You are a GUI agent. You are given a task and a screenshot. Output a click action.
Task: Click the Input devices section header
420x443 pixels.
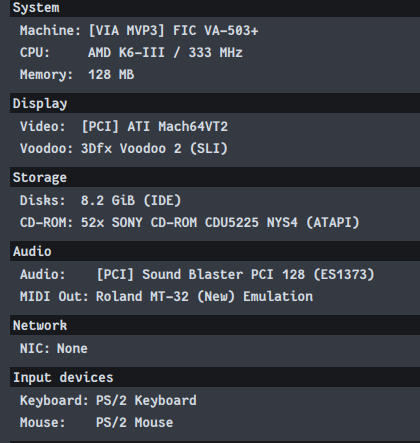(215, 377)
